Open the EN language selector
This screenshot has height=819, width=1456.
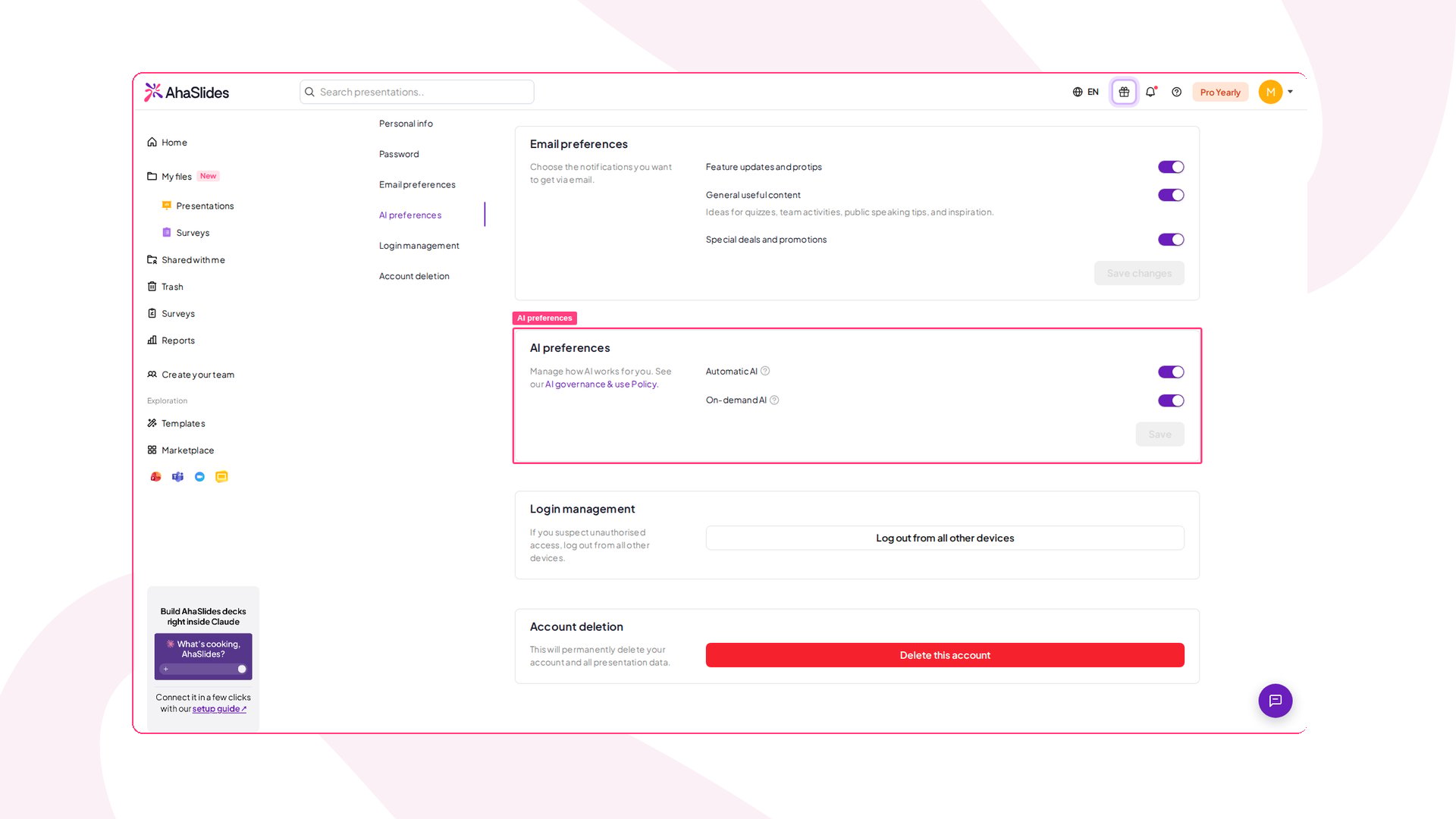[1085, 92]
